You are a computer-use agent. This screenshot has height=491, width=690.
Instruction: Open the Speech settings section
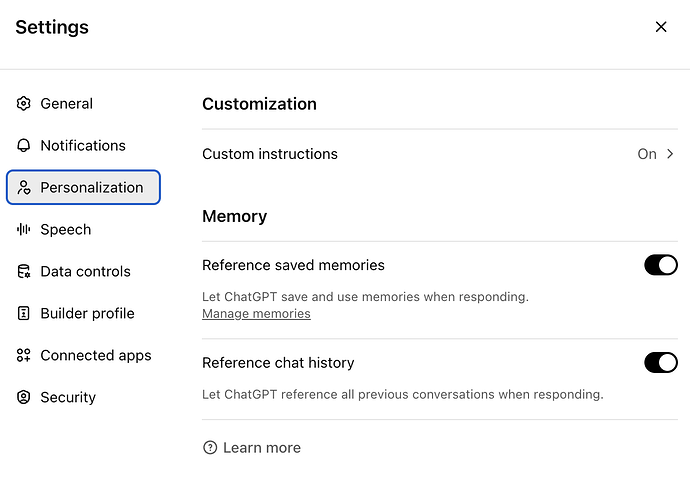pyautogui.click(x=66, y=230)
